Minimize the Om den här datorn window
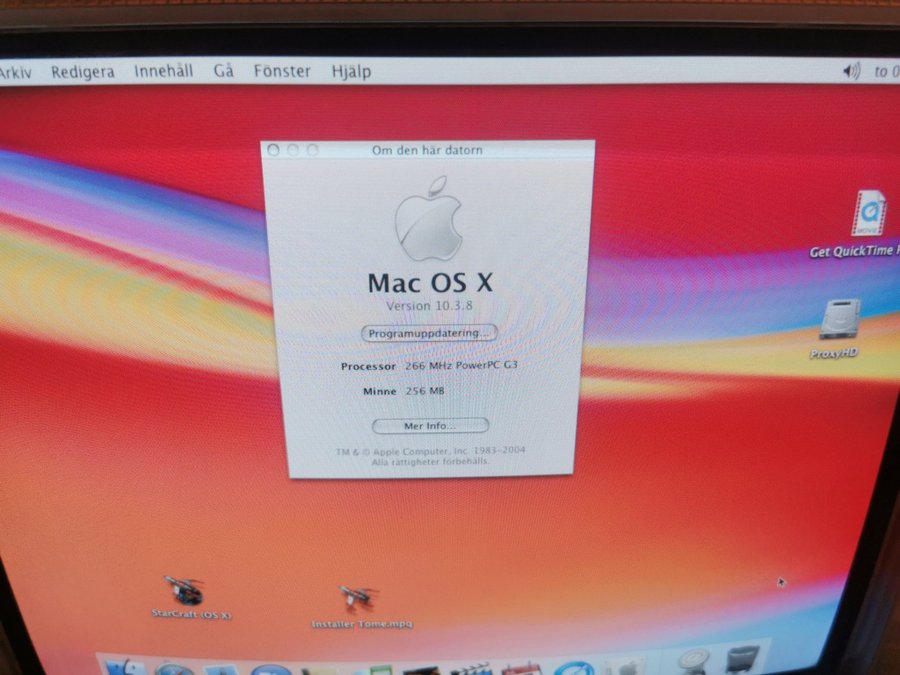 293,150
